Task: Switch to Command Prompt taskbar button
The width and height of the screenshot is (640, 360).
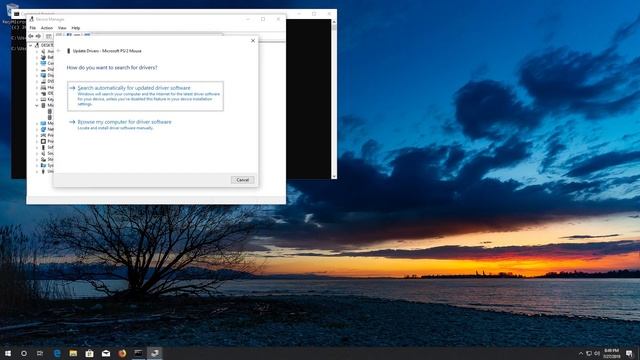Action: coord(138,353)
